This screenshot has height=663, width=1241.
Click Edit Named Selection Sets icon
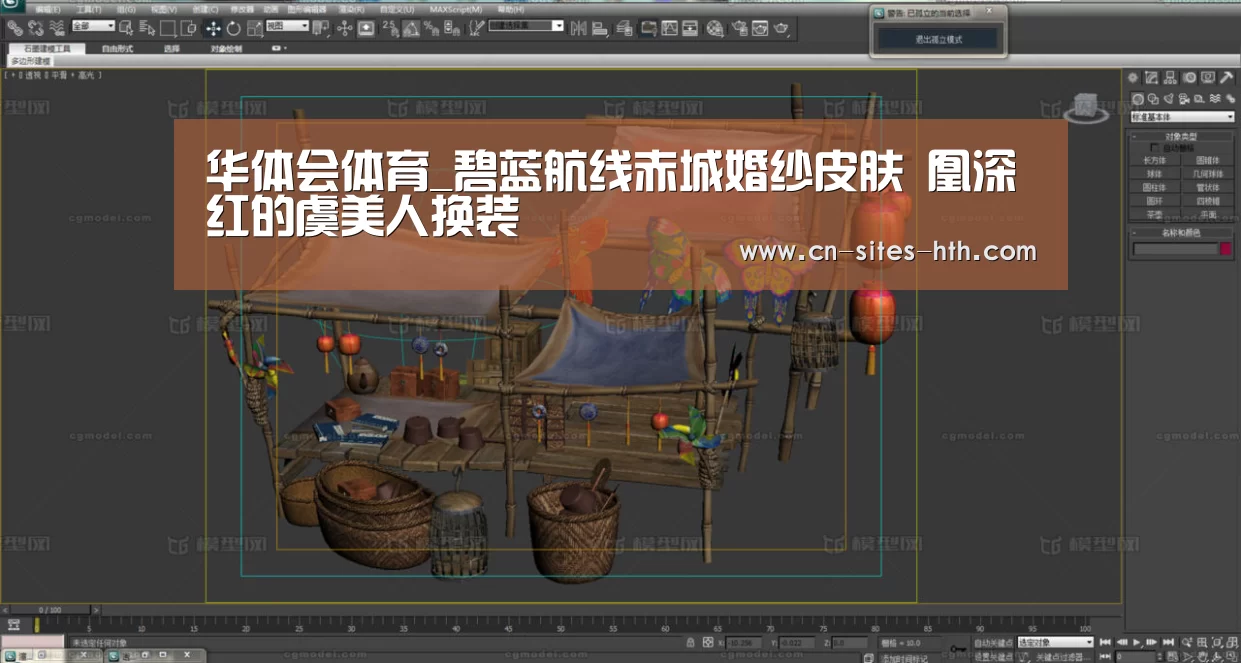click(x=477, y=28)
